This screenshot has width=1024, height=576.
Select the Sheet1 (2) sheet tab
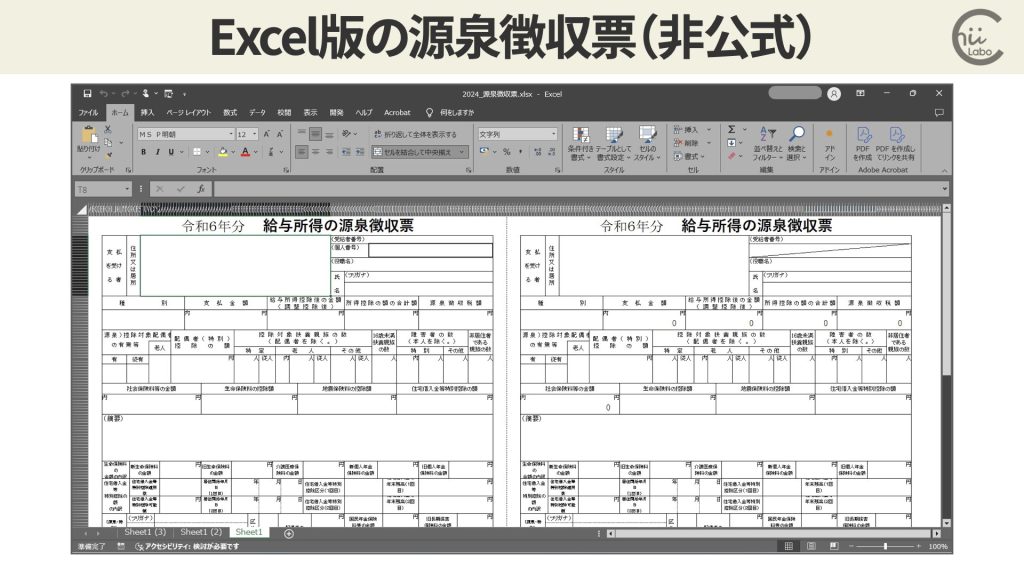[201, 532]
